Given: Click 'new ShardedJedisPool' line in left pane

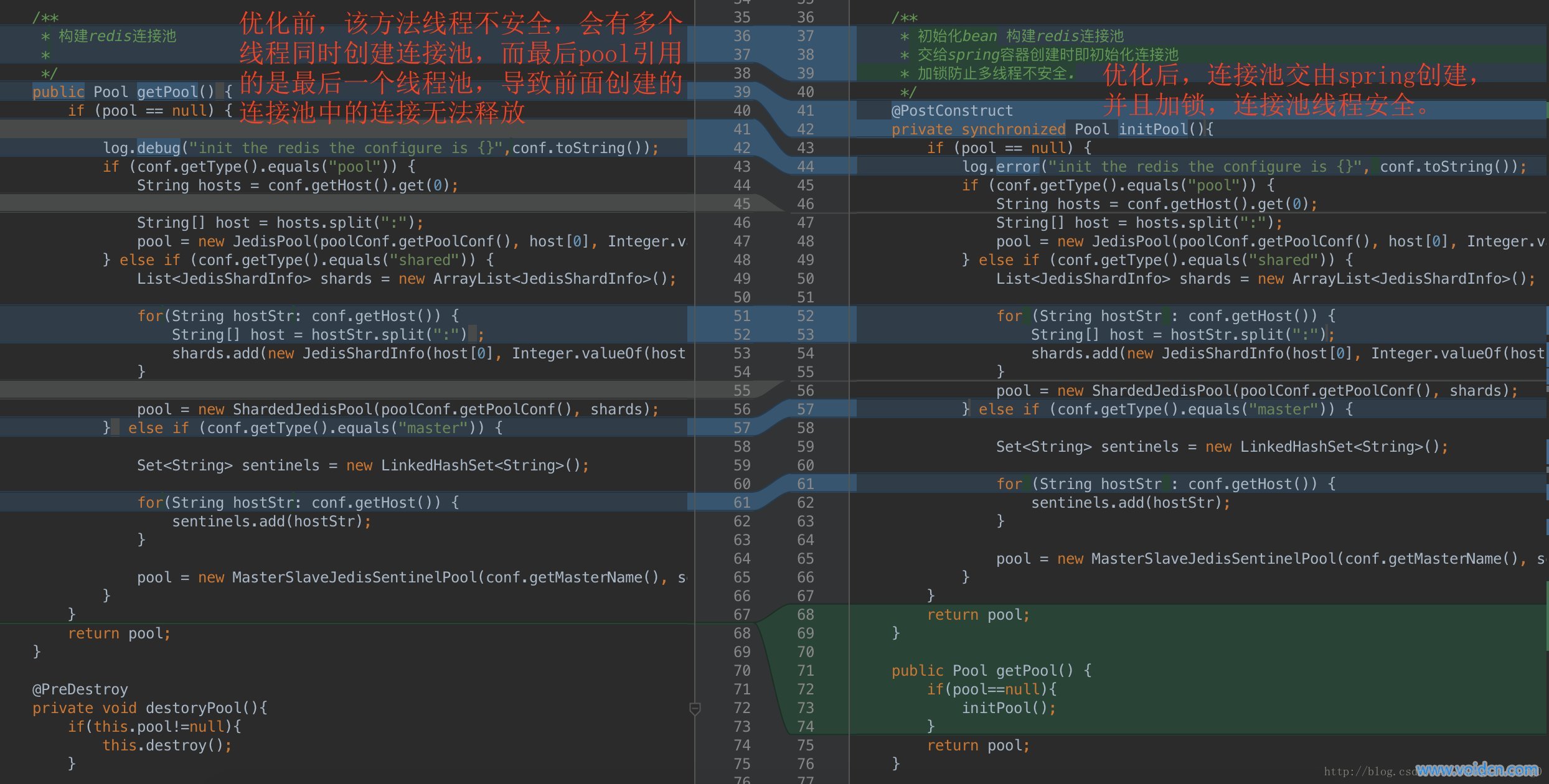Looking at the screenshot, I should click(398, 409).
